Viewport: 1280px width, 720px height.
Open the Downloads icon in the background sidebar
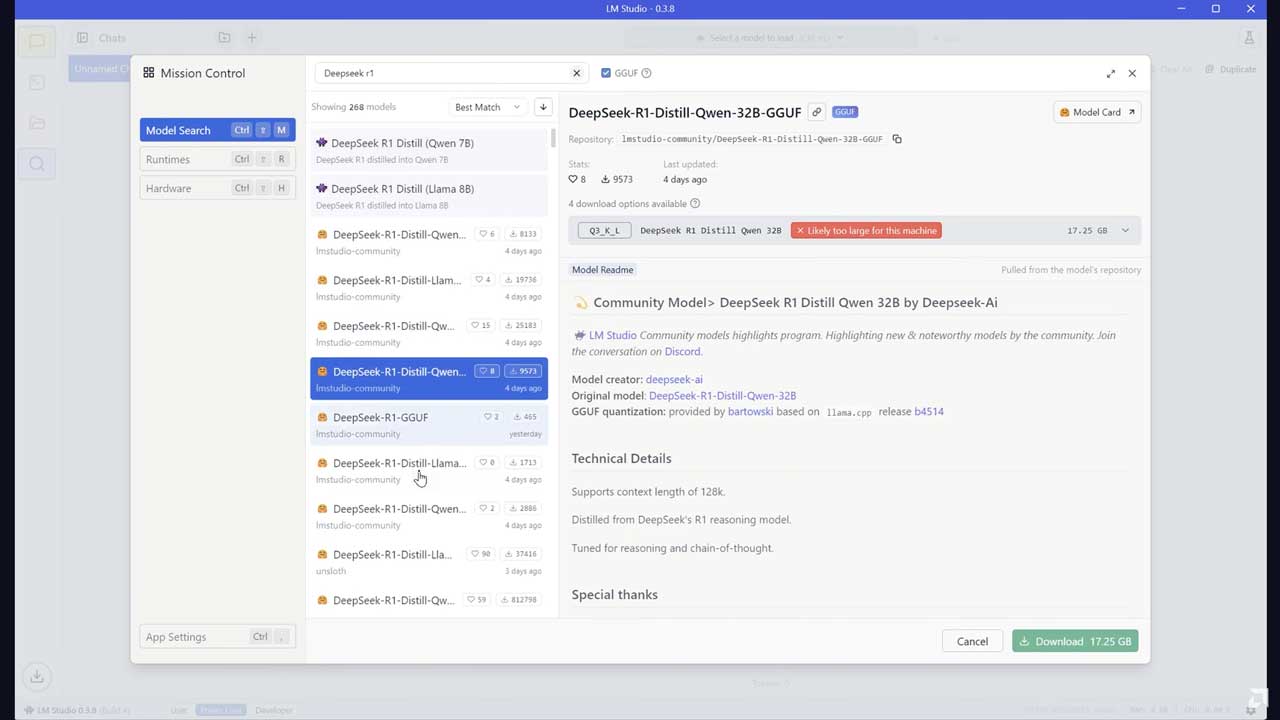pyautogui.click(x=36, y=676)
